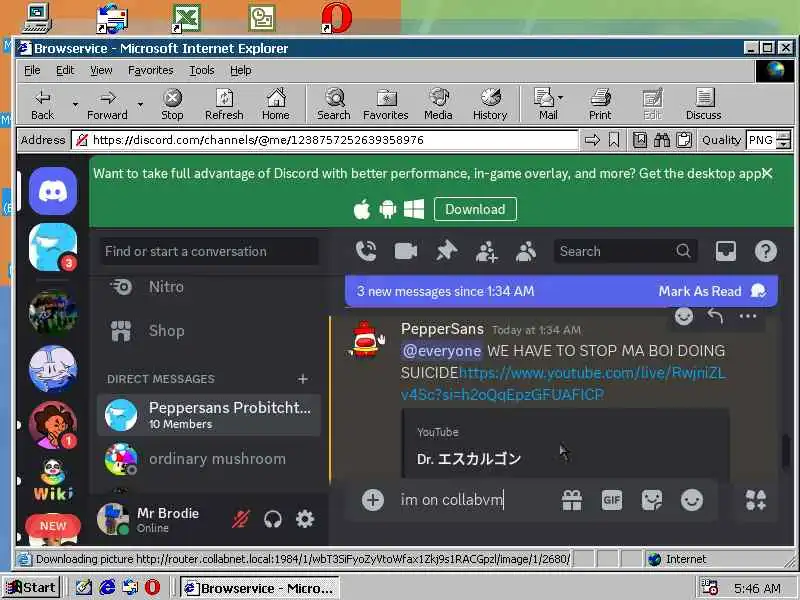This screenshot has width=800, height=600.
Task: Open ordinary mushroom conversation
Action: tap(209, 459)
